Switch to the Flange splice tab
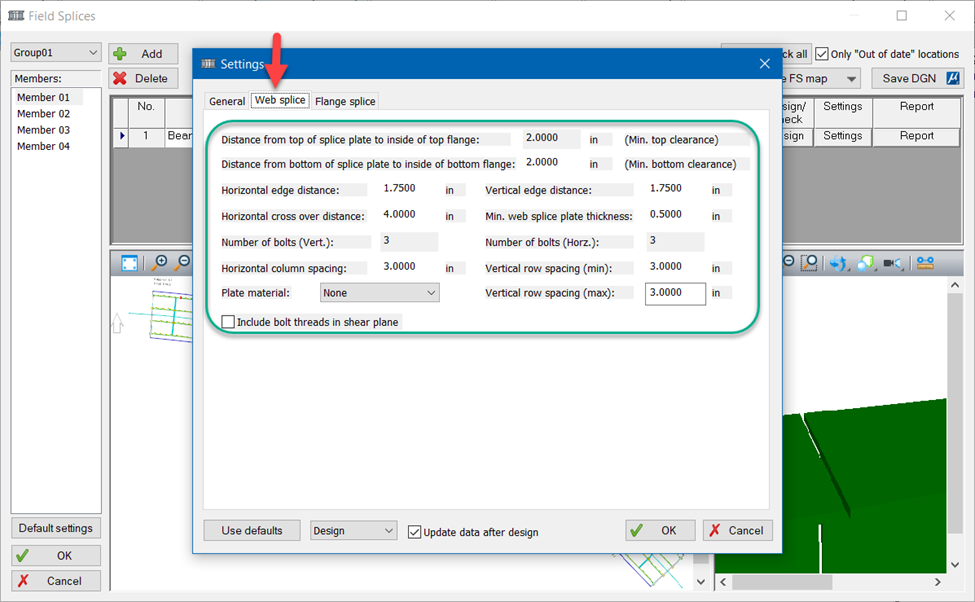 345,101
